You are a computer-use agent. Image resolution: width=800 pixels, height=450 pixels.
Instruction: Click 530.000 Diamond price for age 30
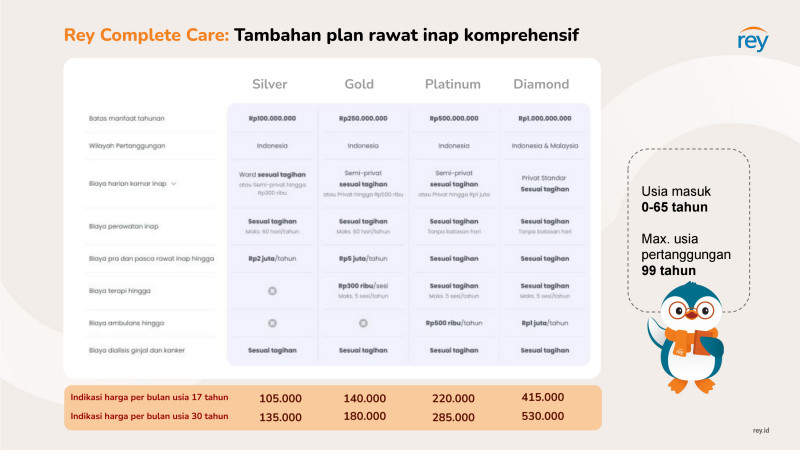(x=543, y=416)
